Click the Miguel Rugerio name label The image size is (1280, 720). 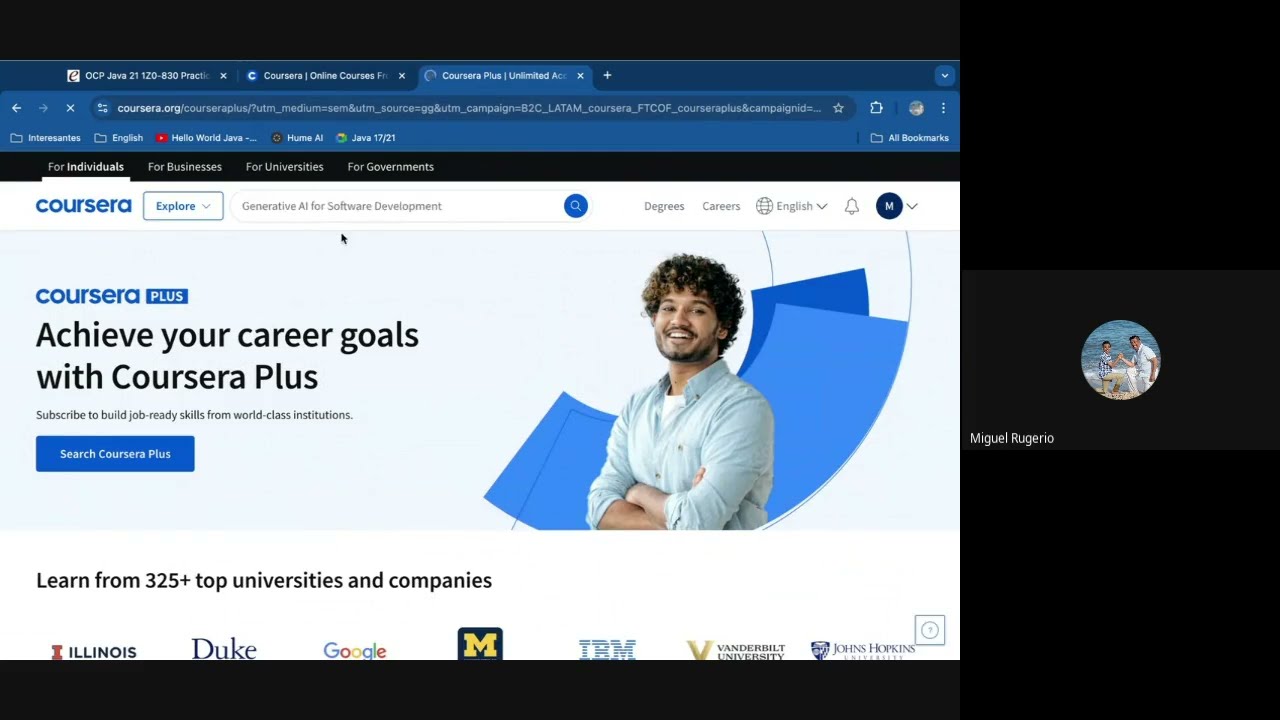1012,438
